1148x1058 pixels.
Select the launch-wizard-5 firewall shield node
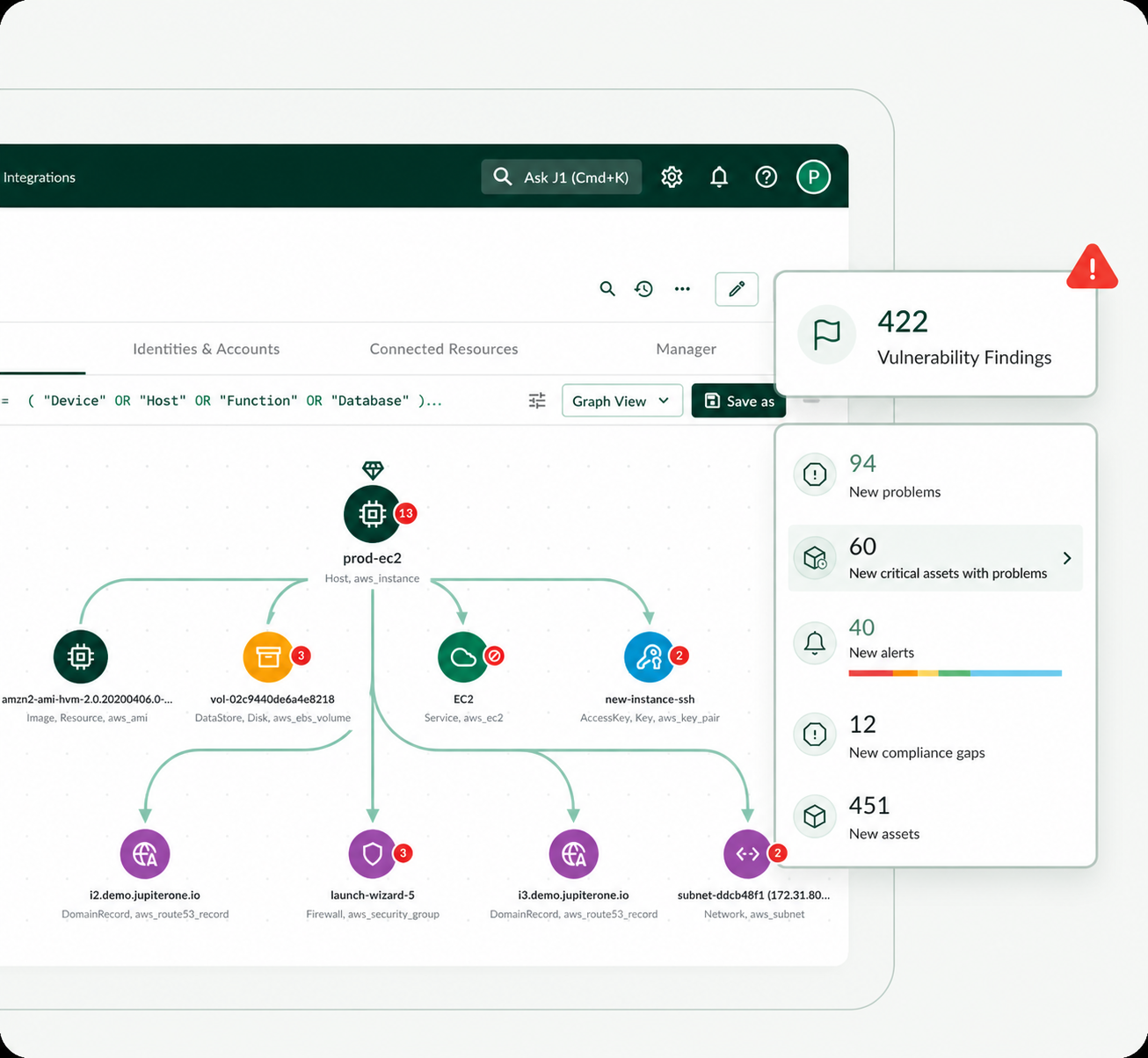point(373,853)
